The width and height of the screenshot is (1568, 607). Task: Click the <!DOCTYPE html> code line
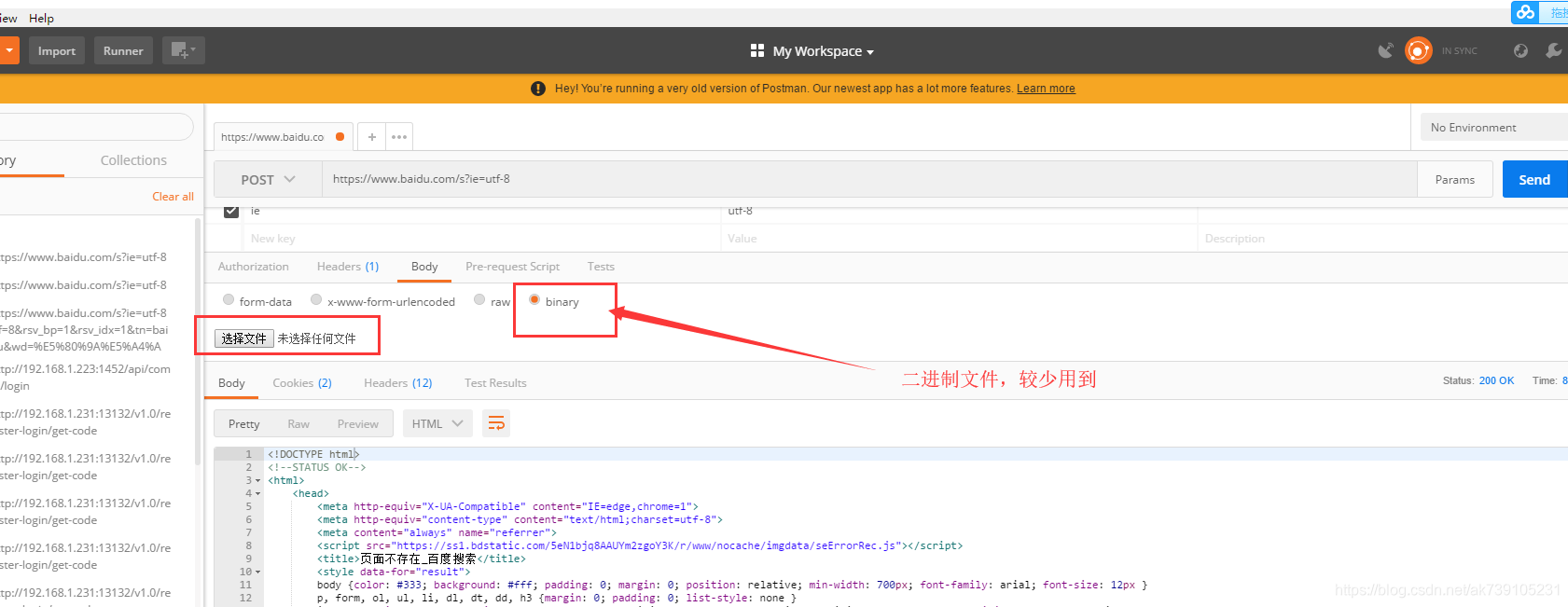(312, 455)
